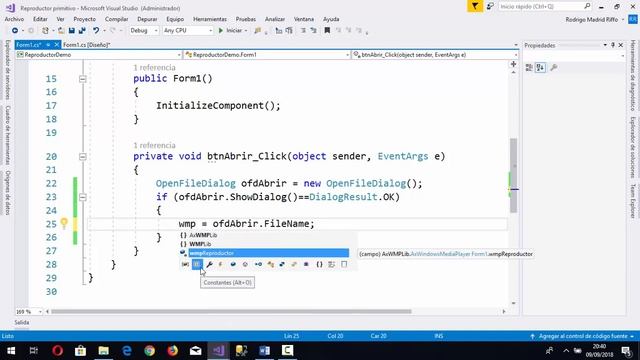This screenshot has height=360, width=640.
Task: Click the Comment selected lines icon
Action: pyautogui.click(x=303, y=31)
